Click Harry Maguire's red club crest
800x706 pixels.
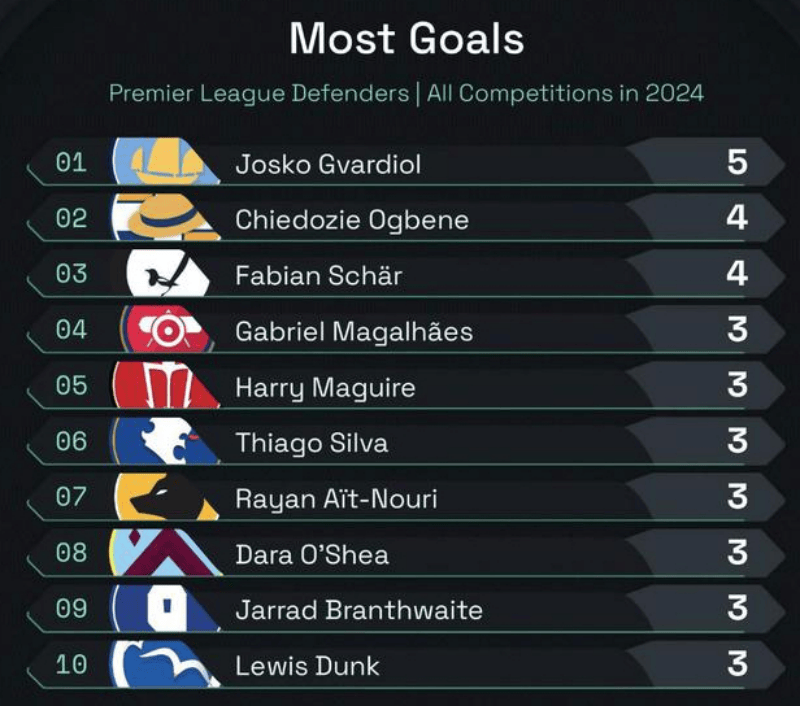pos(166,385)
